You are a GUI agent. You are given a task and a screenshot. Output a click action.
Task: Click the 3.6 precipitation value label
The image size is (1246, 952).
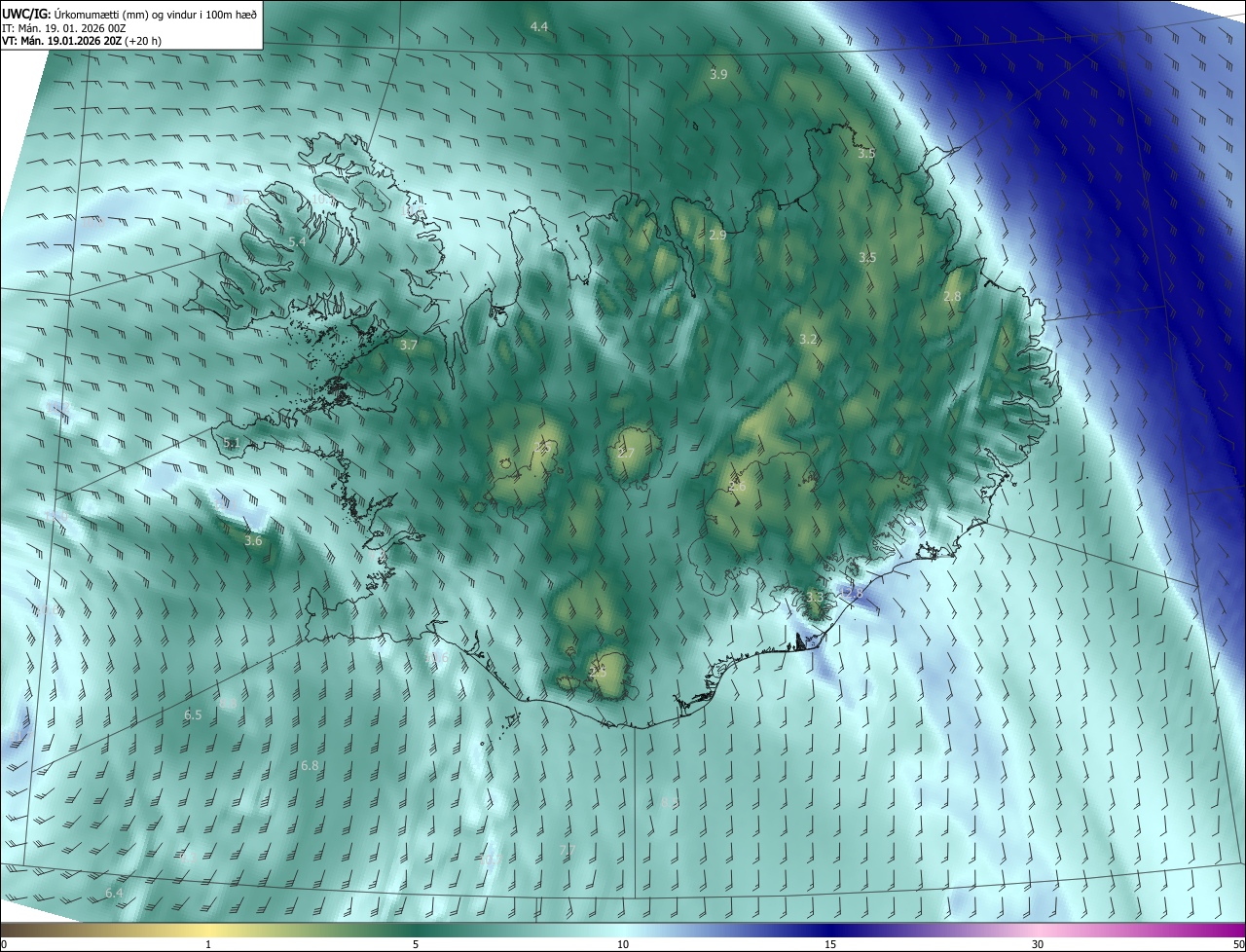point(253,540)
